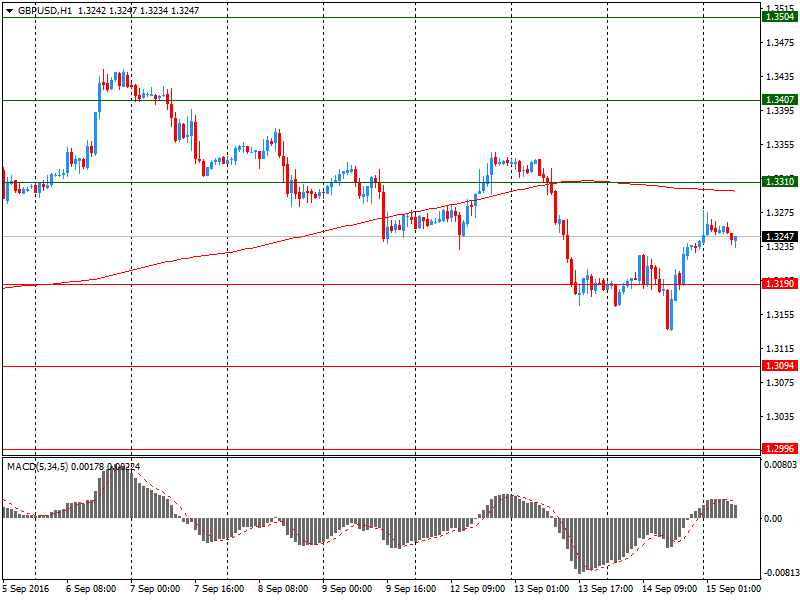The height and width of the screenshot is (600, 800).
Task: Select the current price label 1.3247
Action: (780, 236)
